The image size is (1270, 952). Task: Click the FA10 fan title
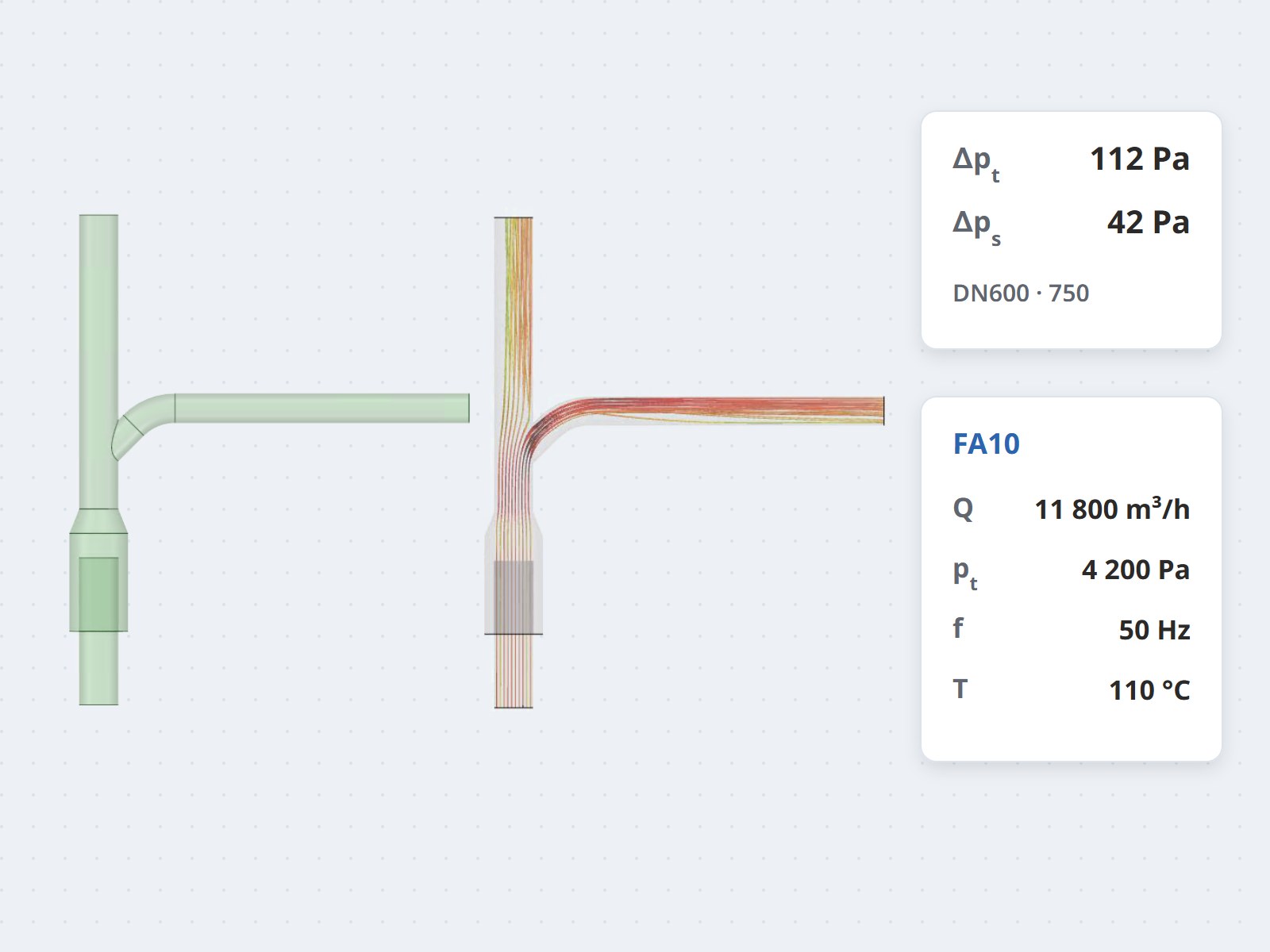[986, 444]
